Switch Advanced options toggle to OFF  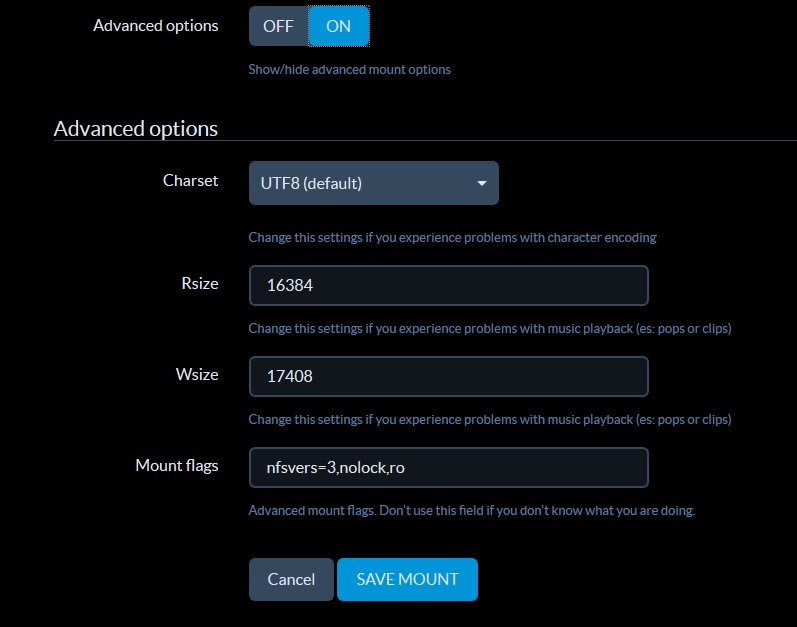click(279, 26)
